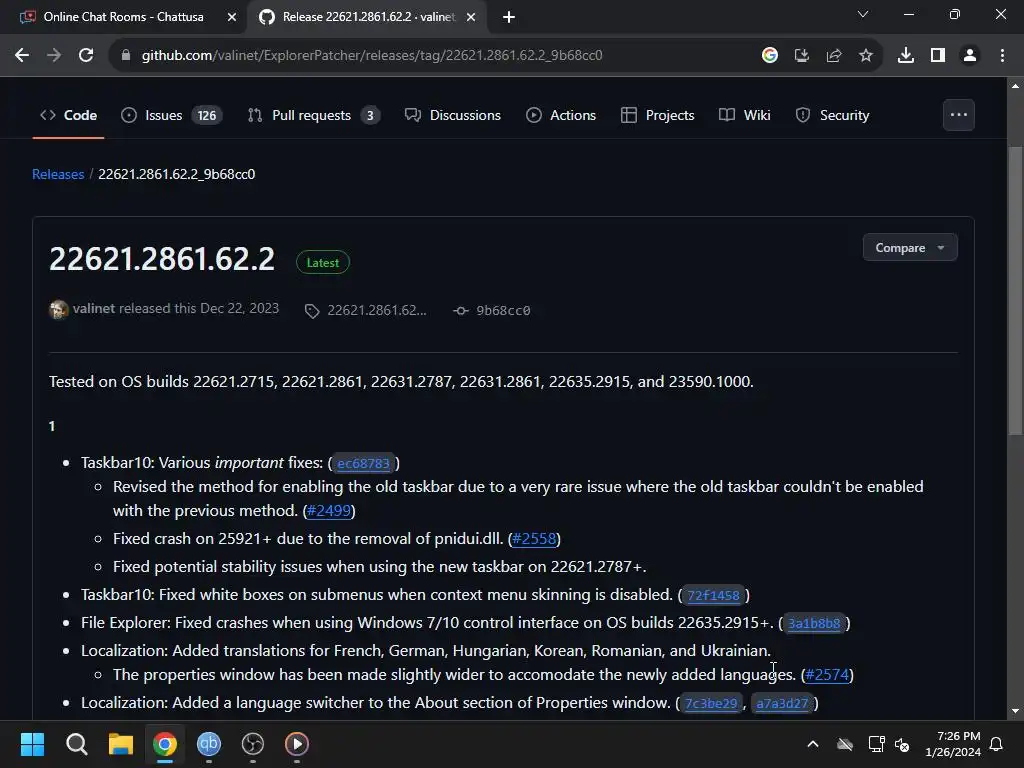Open the Wiki tab
The image size is (1024, 768).
(744, 116)
